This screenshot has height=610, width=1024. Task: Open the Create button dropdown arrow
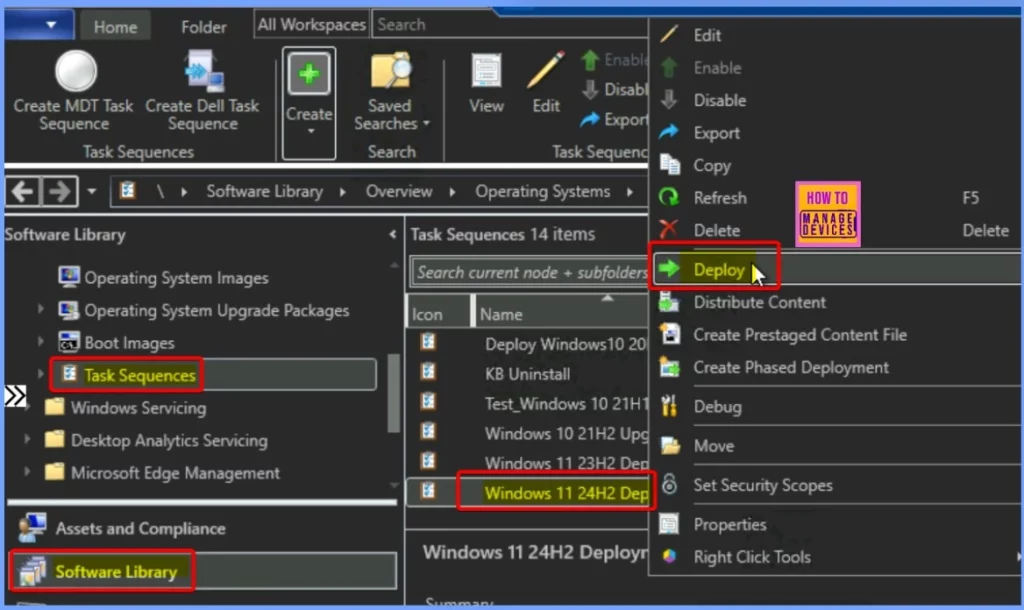(310, 131)
